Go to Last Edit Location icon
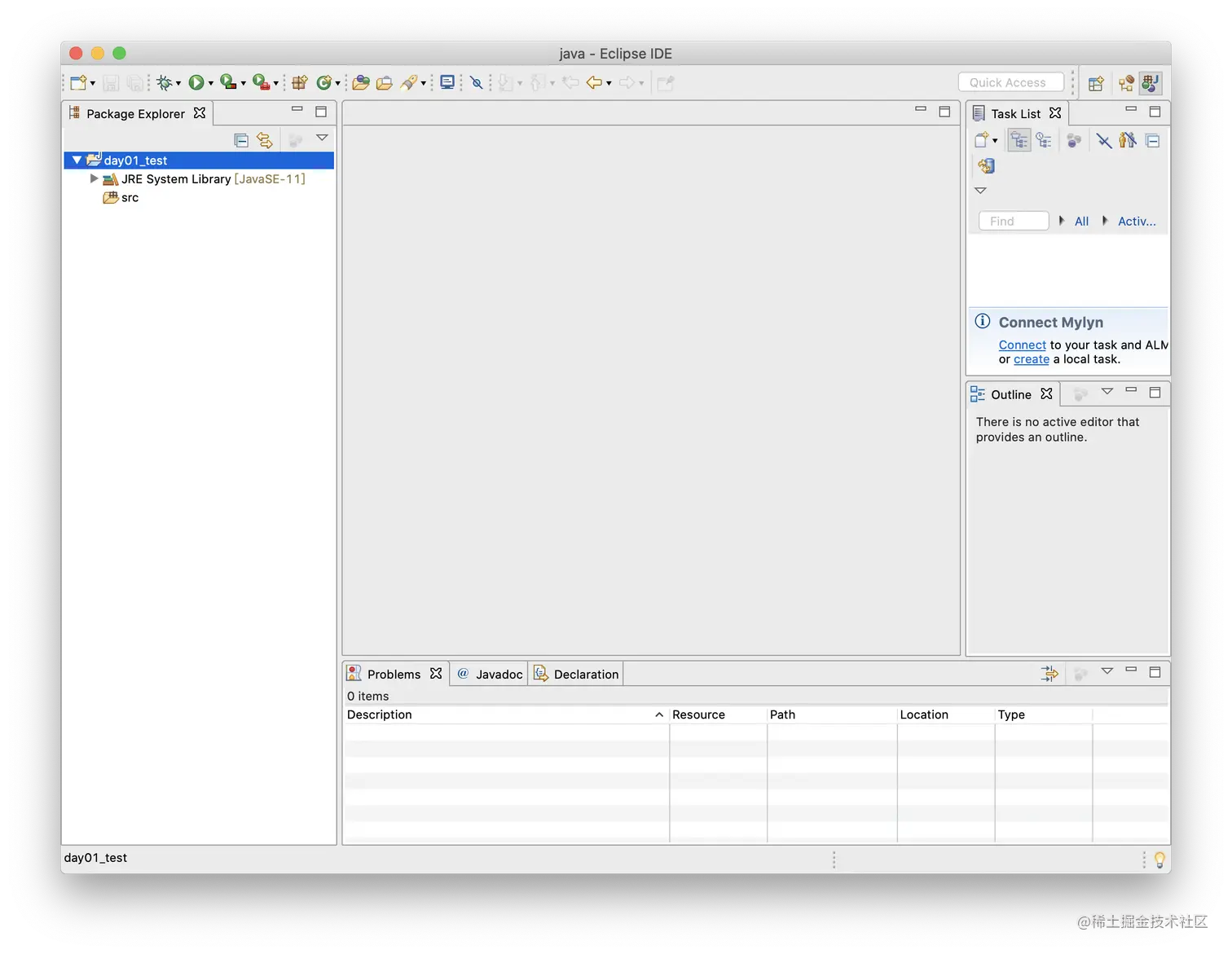The width and height of the screenshot is (1232, 954). coord(570,82)
